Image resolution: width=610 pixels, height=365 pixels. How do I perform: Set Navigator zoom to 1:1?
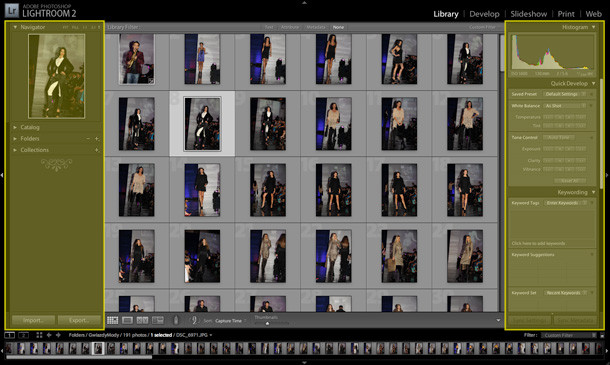85,27
